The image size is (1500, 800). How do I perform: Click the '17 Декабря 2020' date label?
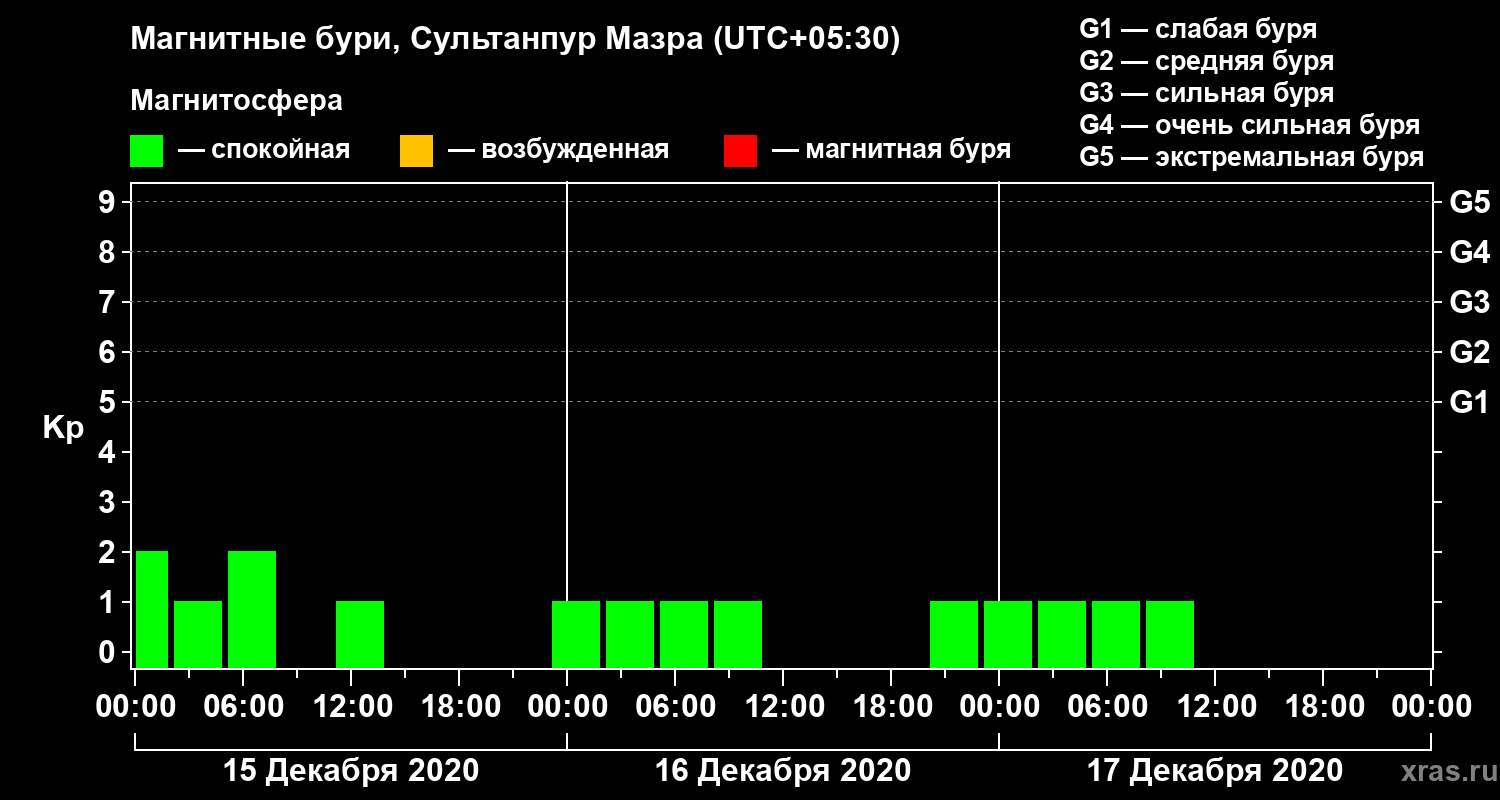coord(1215,771)
